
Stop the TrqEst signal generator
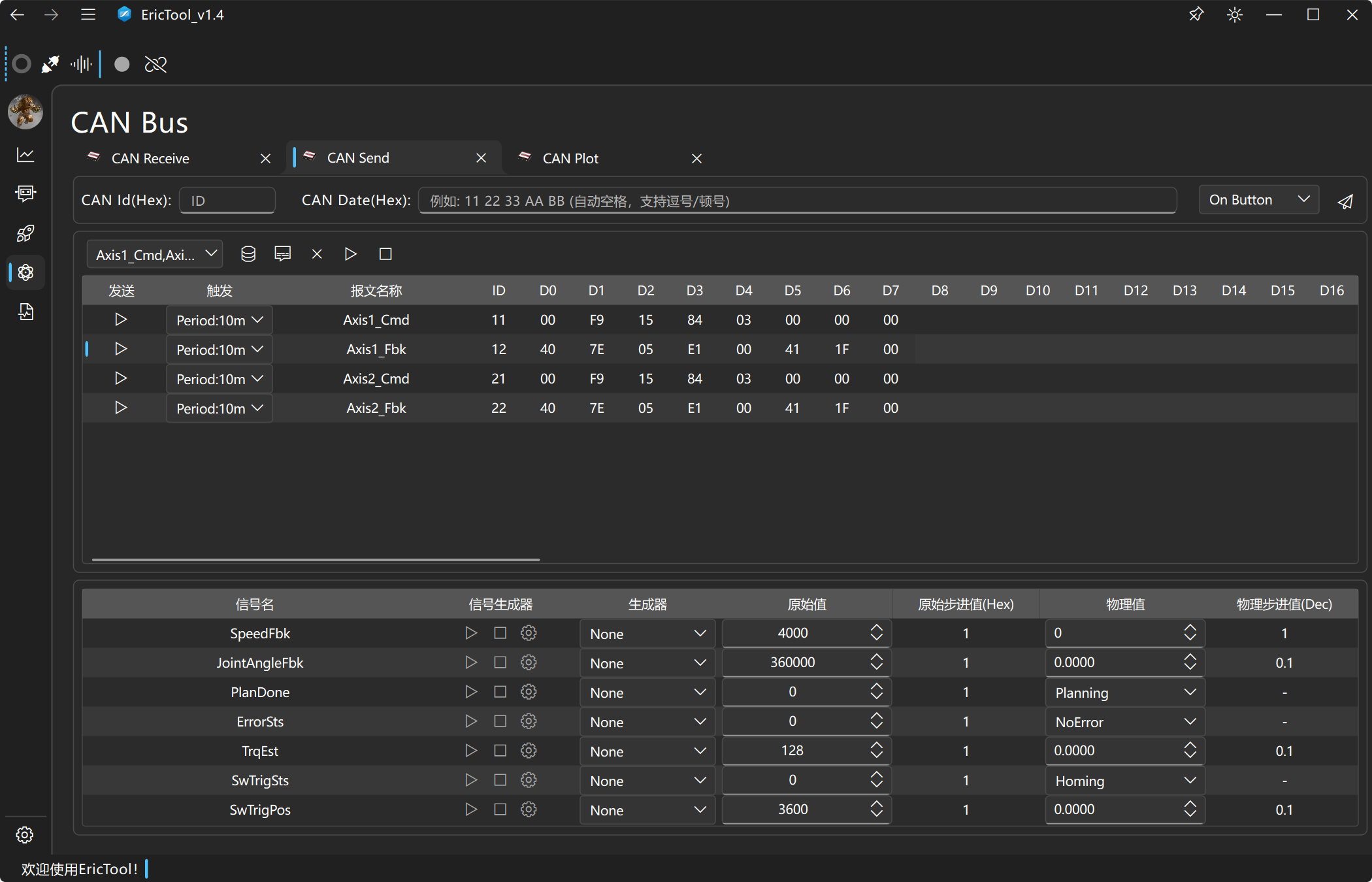pos(500,751)
